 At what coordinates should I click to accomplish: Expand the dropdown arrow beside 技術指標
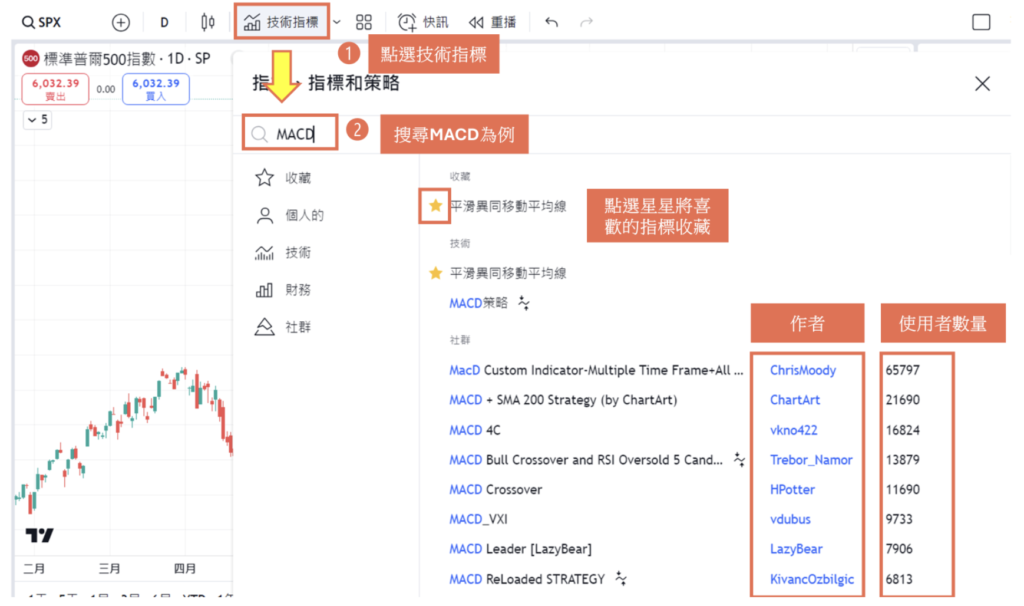click(x=337, y=22)
